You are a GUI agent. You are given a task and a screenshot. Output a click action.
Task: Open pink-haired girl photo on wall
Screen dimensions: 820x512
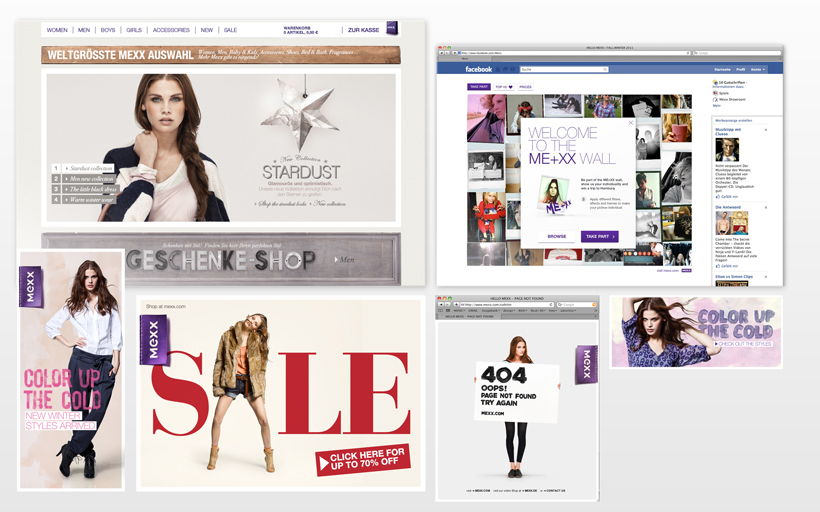(486, 119)
